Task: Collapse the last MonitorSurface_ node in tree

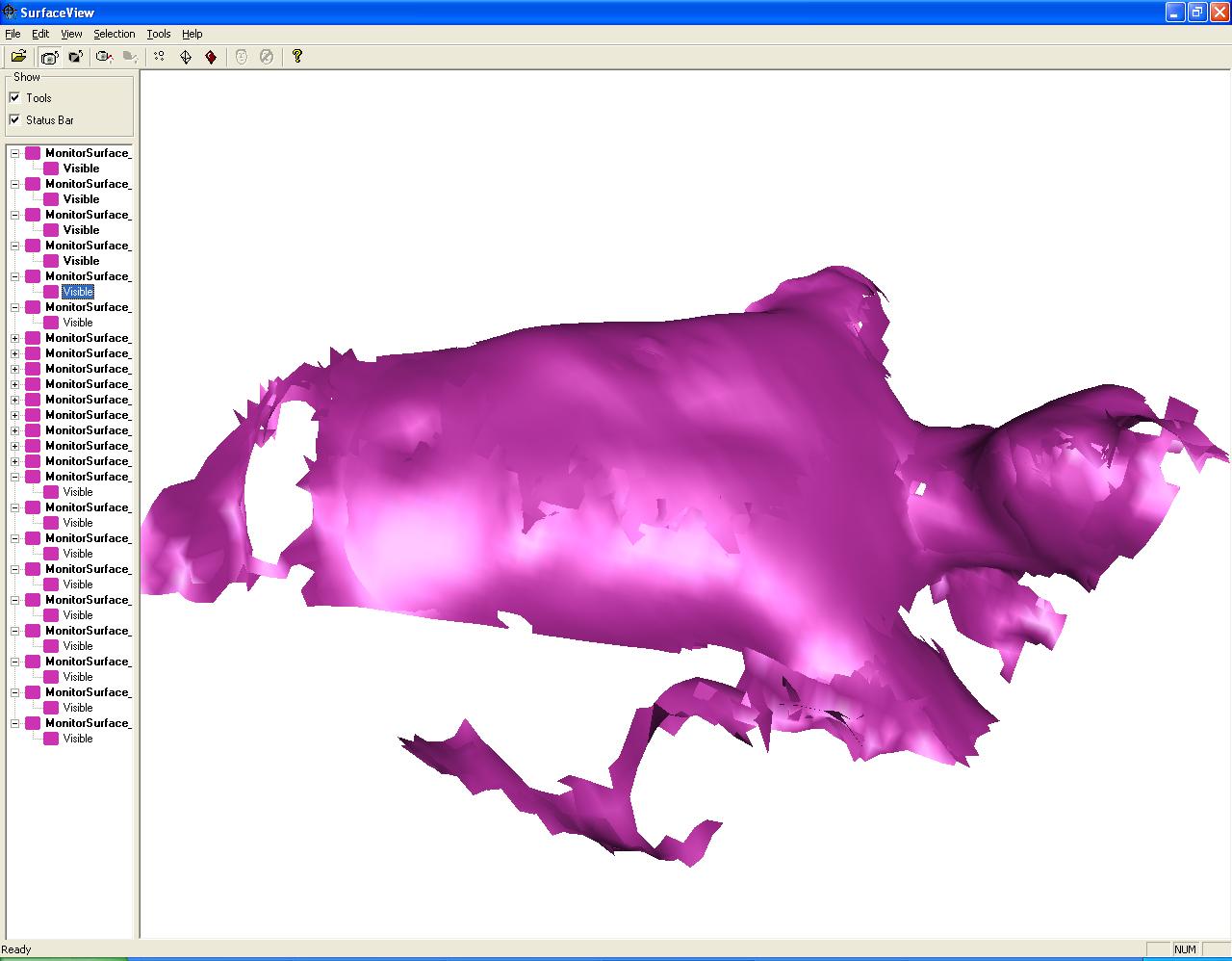Action: click(14, 723)
